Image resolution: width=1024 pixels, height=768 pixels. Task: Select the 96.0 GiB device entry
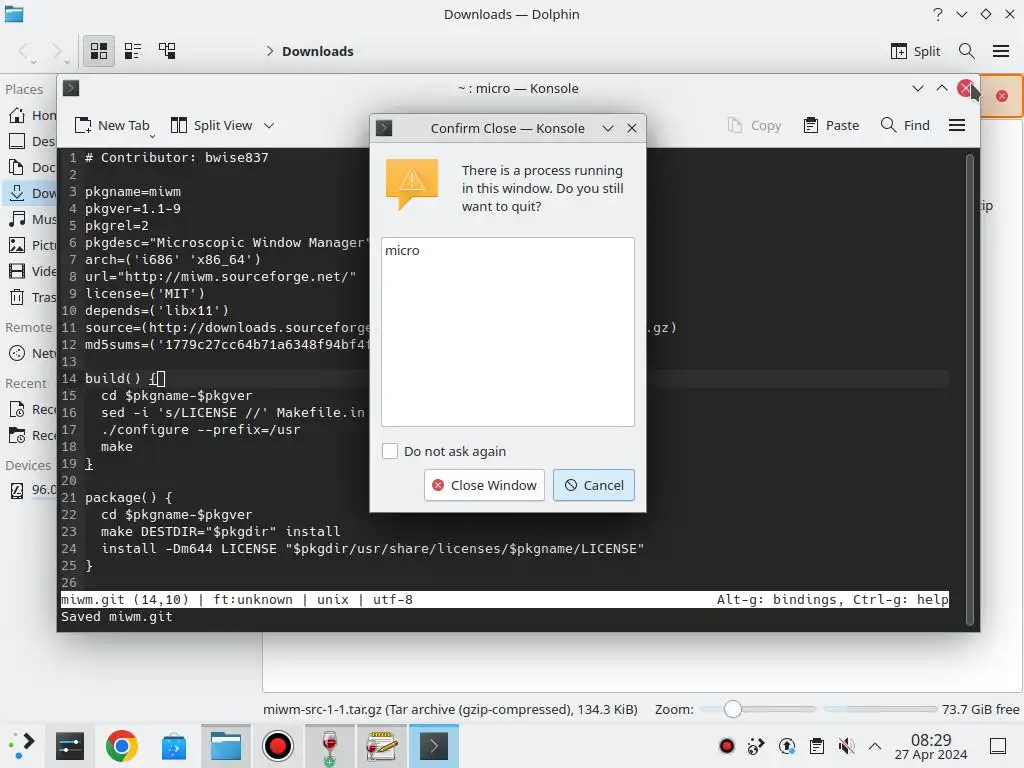tap(31, 490)
